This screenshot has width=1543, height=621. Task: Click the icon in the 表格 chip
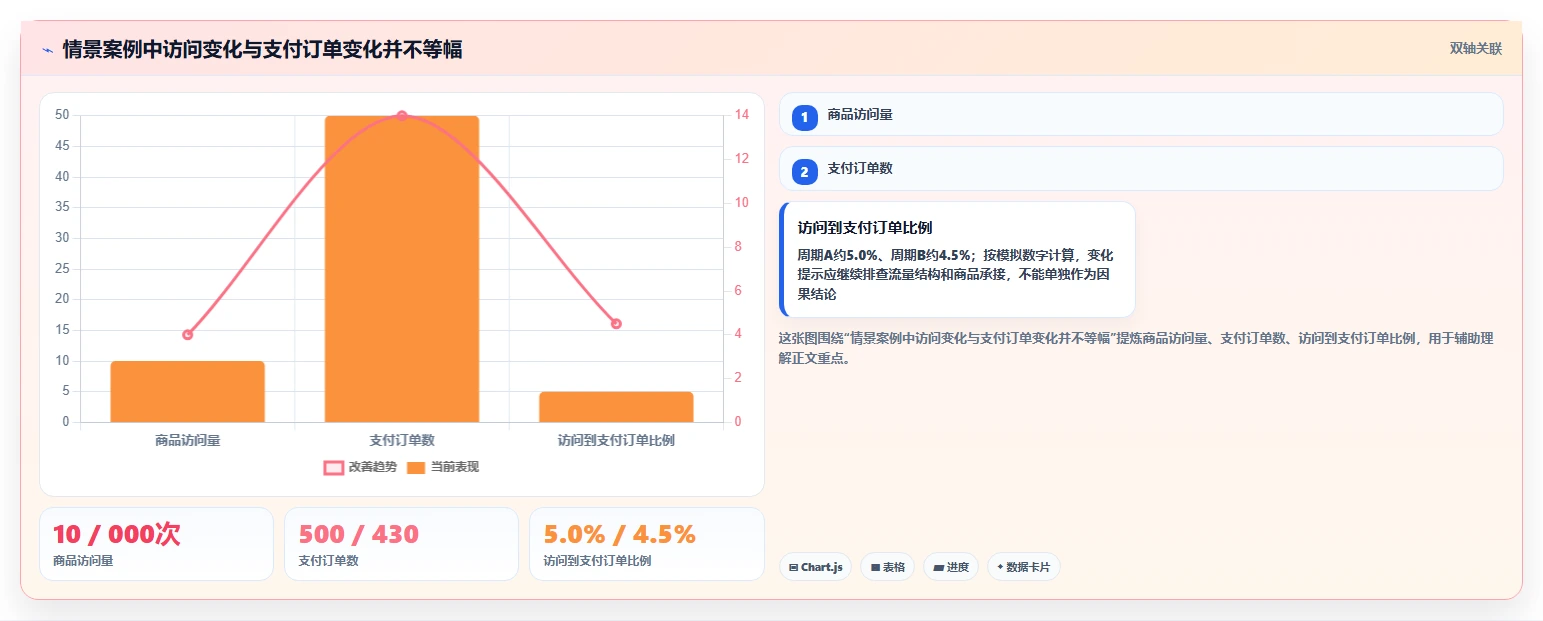tap(875, 567)
